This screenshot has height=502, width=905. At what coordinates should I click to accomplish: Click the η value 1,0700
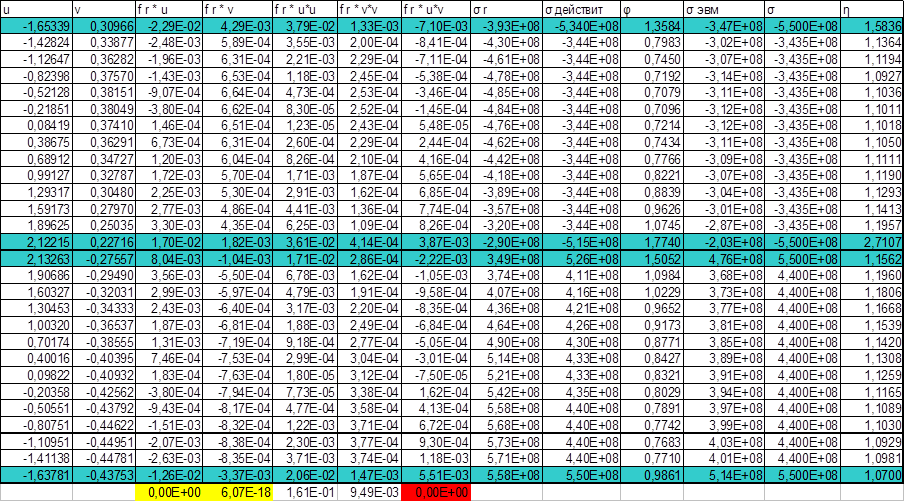(872, 475)
